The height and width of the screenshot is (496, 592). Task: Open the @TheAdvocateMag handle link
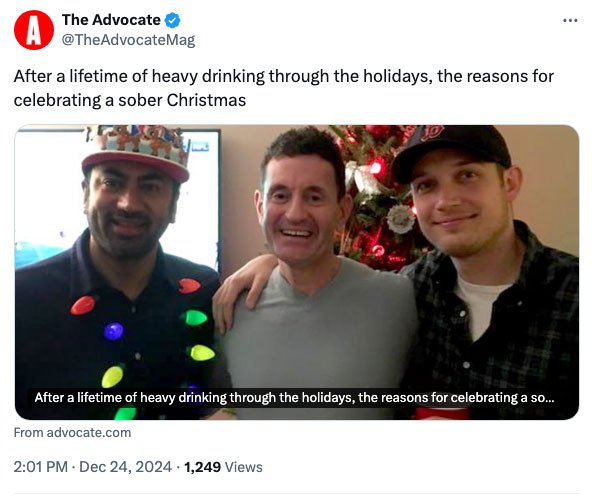[128, 40]
